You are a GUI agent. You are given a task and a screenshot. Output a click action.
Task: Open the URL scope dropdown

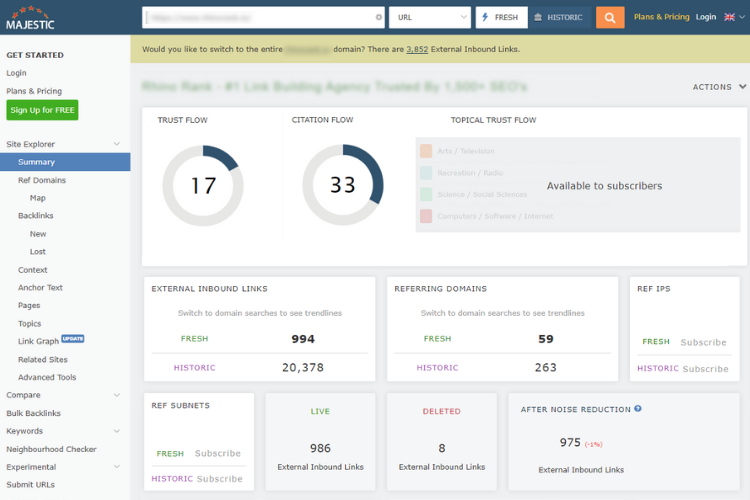[430, 17]
